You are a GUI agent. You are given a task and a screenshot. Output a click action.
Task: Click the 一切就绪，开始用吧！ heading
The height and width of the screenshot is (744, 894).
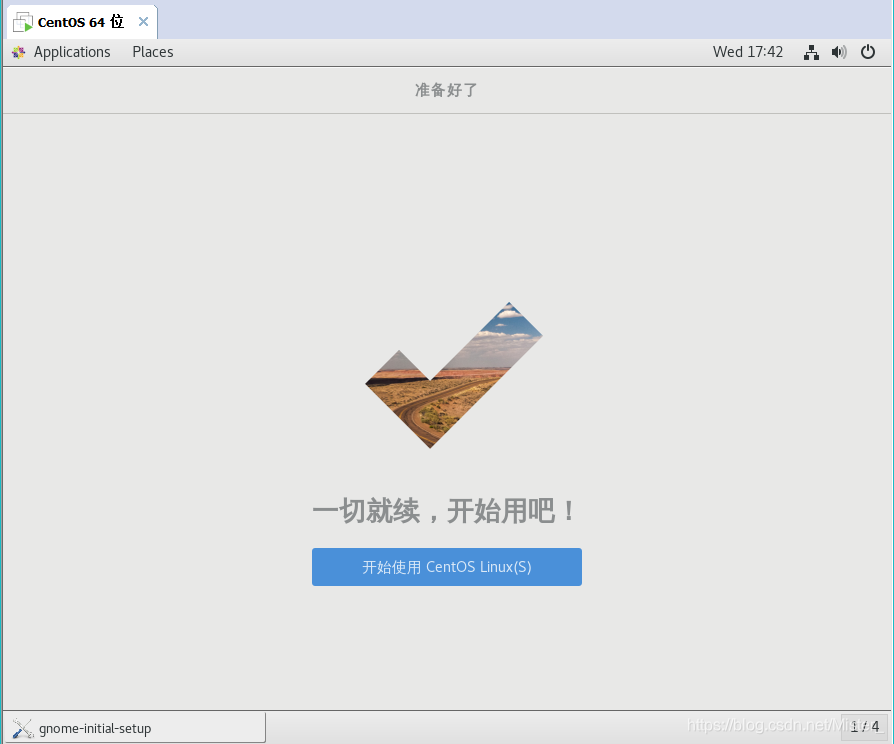(x=446, y=510)
